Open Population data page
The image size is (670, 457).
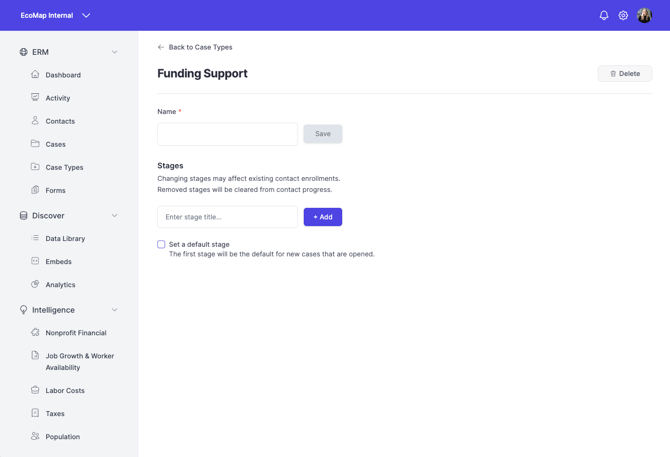[x=63, y=436]
